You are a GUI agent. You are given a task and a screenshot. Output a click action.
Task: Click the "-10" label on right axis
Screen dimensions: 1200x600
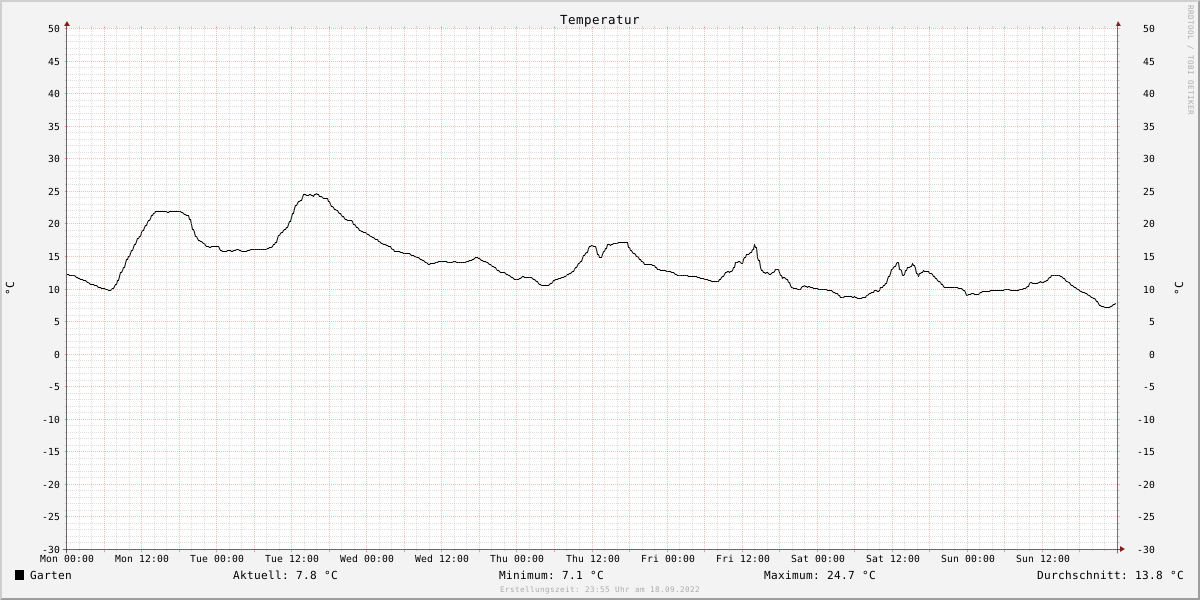tap(1146, 420)
